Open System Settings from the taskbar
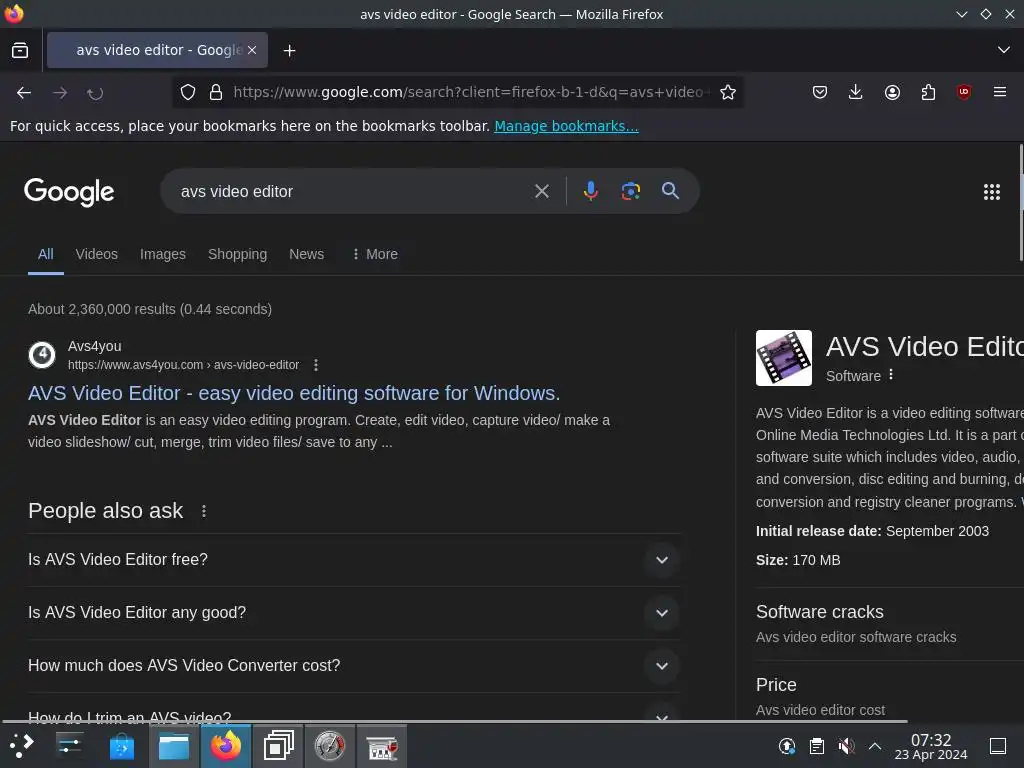The width and height of the screenshot is (1024, 768). pyautogui.click(x=69, y=745)
